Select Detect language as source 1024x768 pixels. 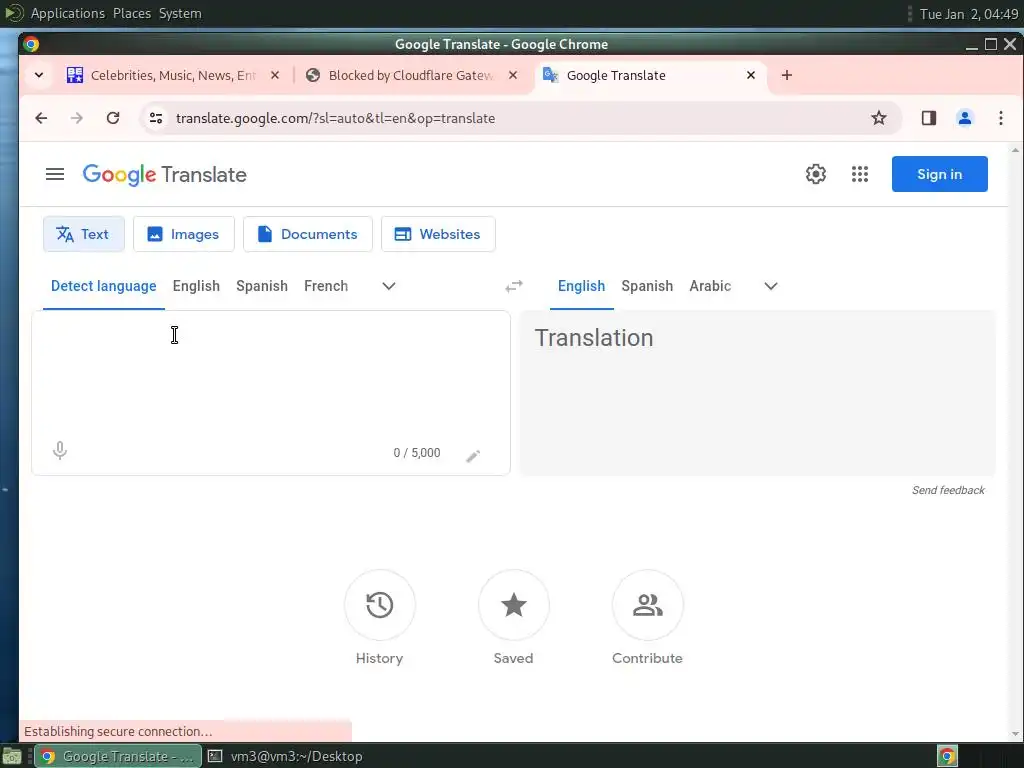point(104,286)
